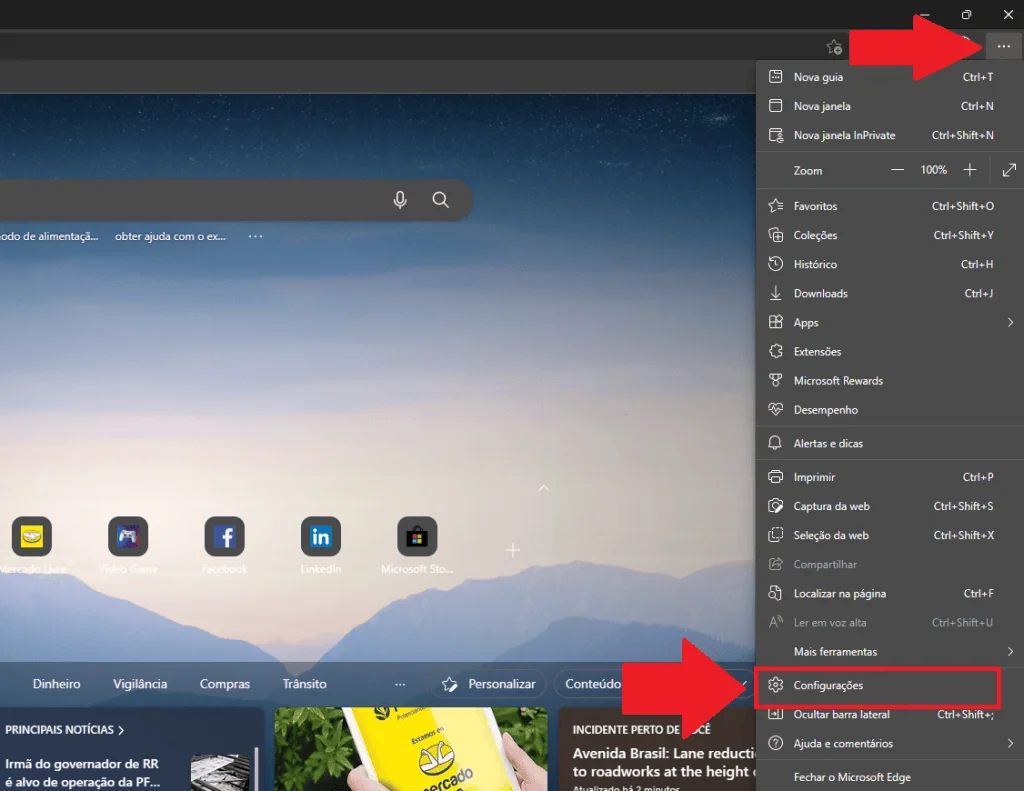
Task: Open the Mercado Livre shortcut tile
Action: click(x=33, y=537)
